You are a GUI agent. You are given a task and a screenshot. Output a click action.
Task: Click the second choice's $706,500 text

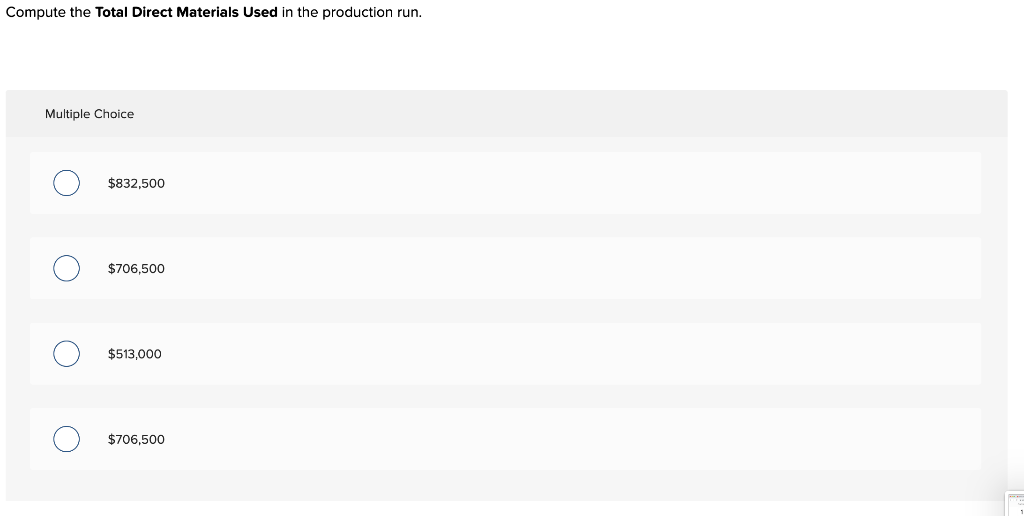tap(136, 269)
